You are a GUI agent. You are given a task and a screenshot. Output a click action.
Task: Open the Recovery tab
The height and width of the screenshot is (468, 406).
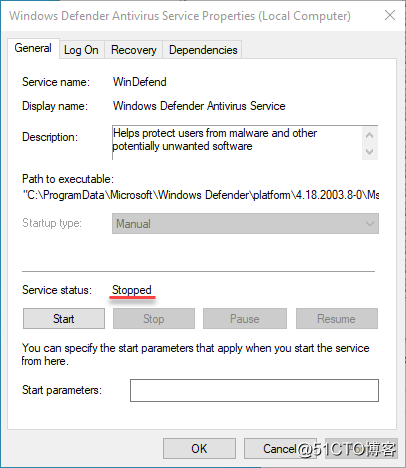point(134,50)
